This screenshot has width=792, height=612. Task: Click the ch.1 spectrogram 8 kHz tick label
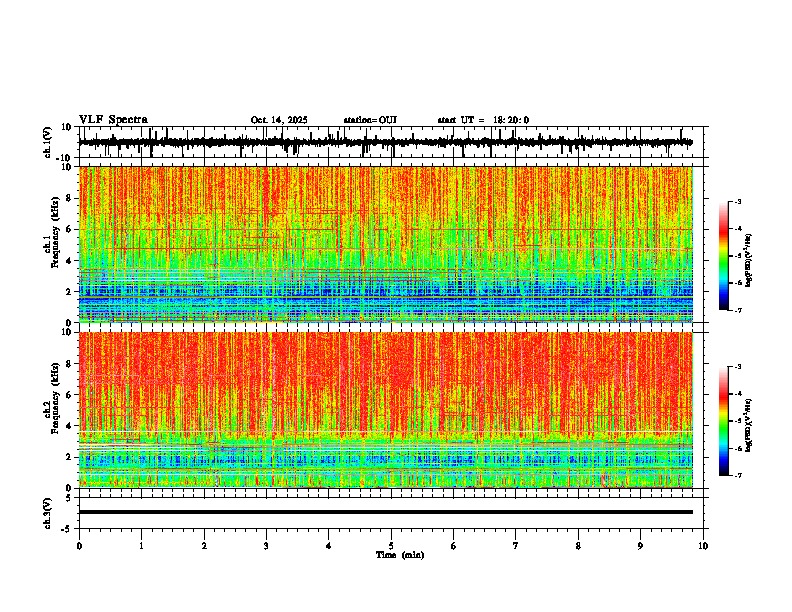click(70, 198)
